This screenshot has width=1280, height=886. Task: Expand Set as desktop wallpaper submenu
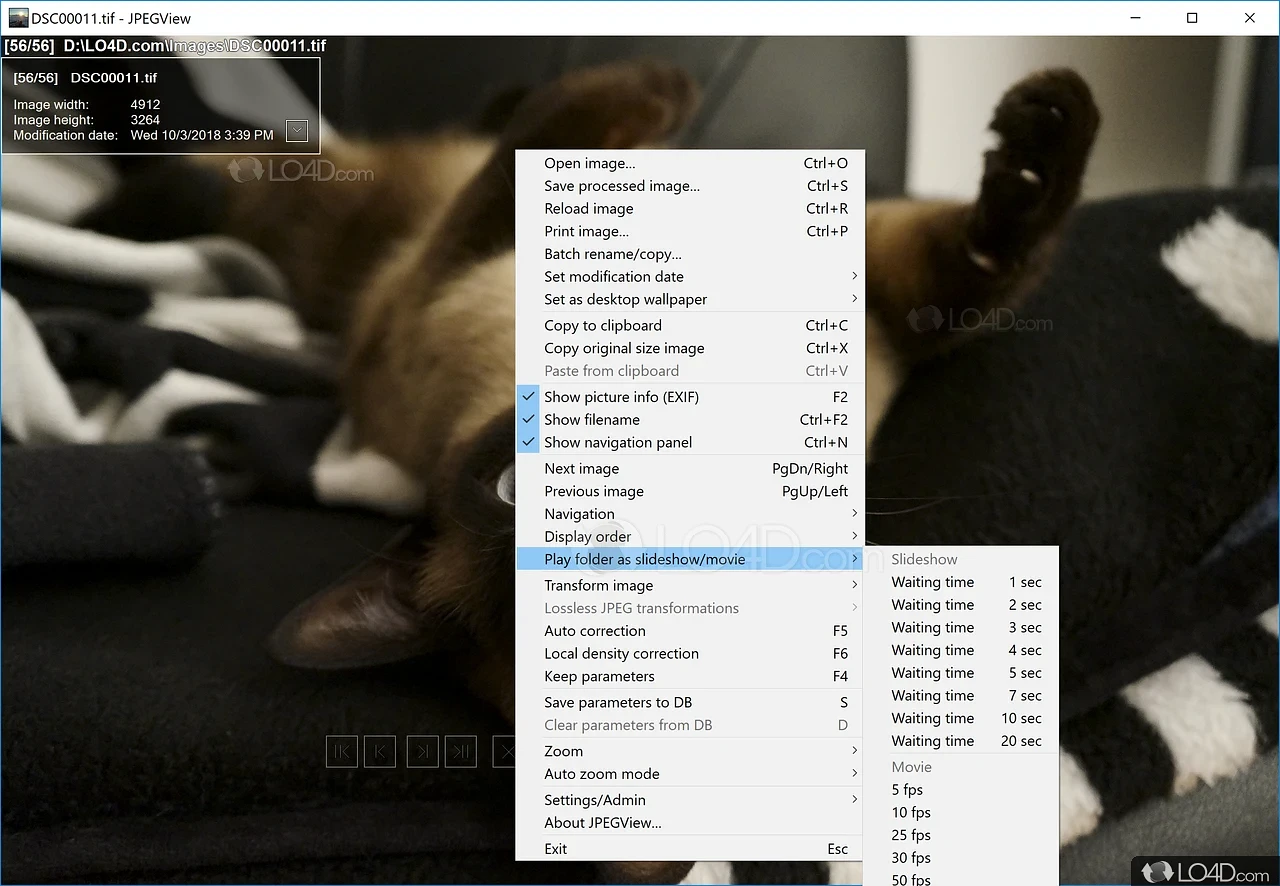pyautogui.click(x=690, y=300)
